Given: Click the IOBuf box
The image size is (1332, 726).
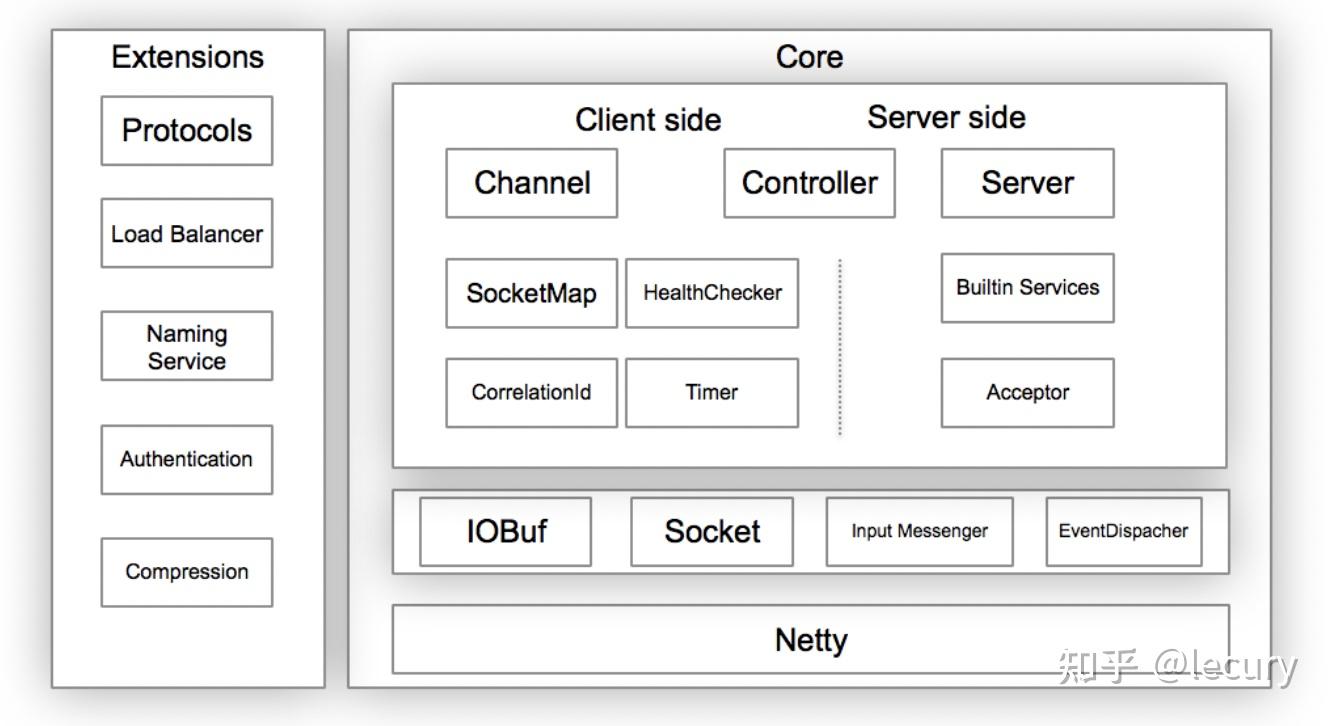Looking at the screenshot, I should point(506,531).
